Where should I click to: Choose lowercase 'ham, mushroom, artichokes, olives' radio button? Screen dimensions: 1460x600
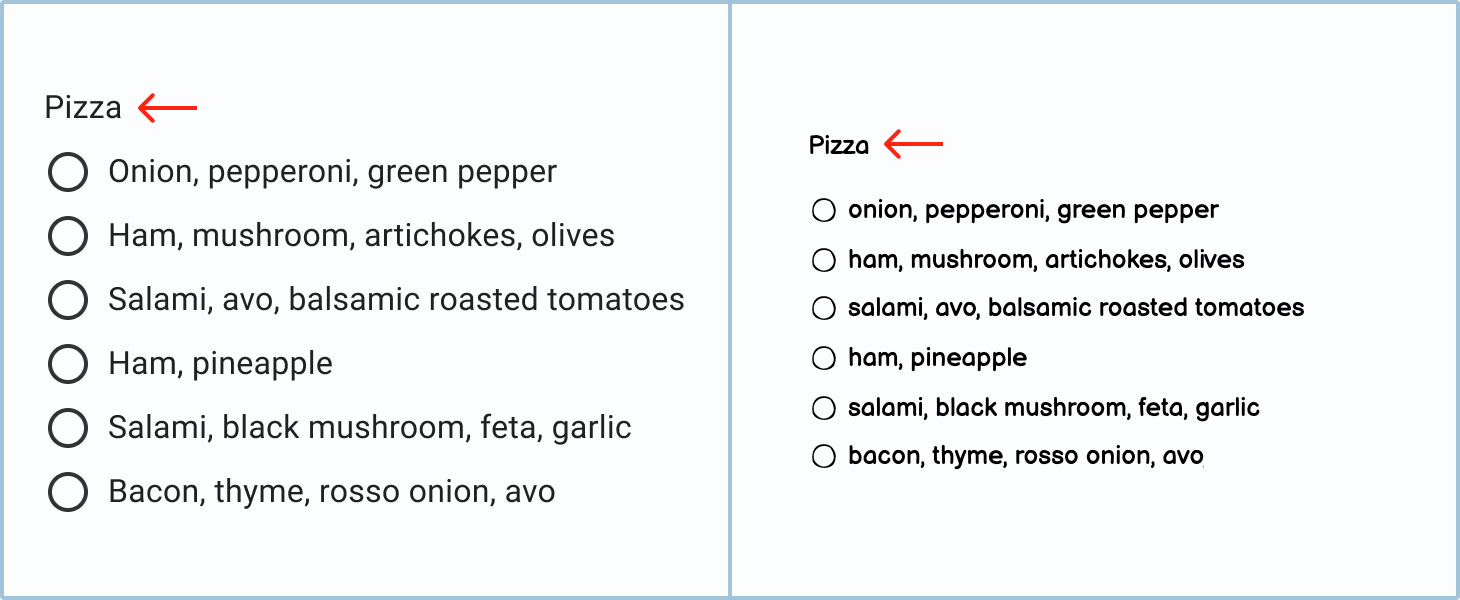(823, 260)
